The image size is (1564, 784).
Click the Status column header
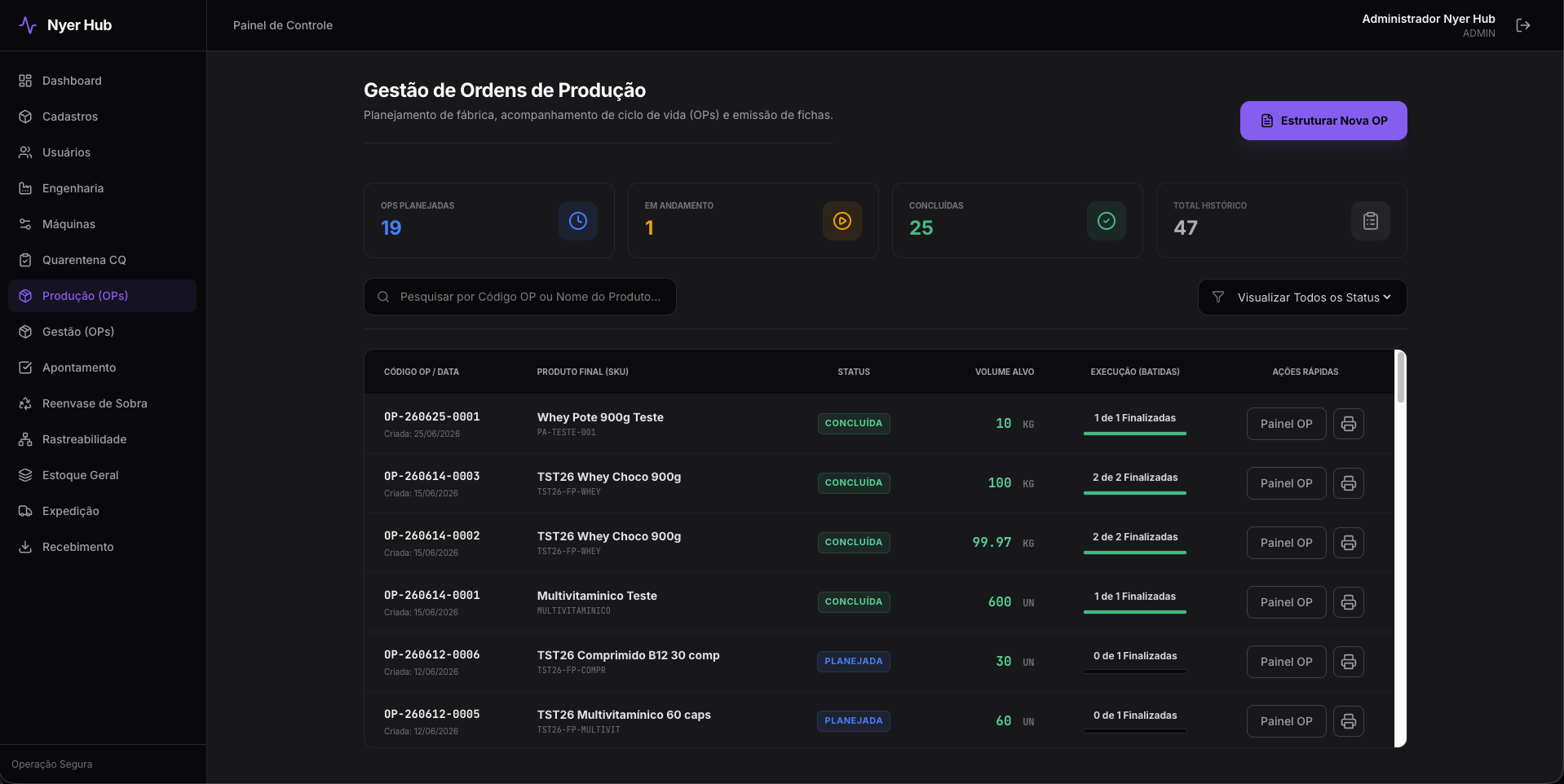[x=854, y=372]
